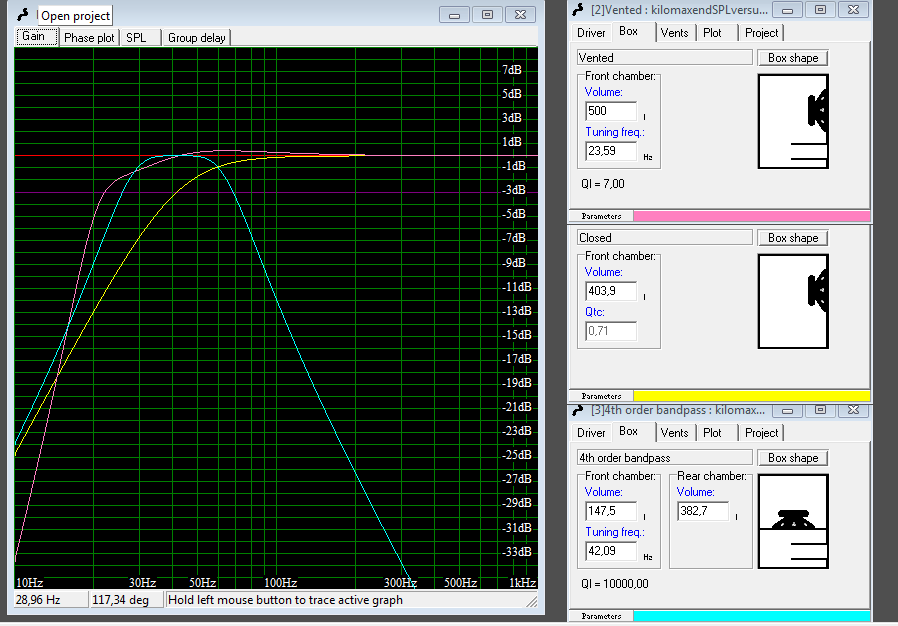
Task: Click the graph window app icon
Action: coord(23,14)
